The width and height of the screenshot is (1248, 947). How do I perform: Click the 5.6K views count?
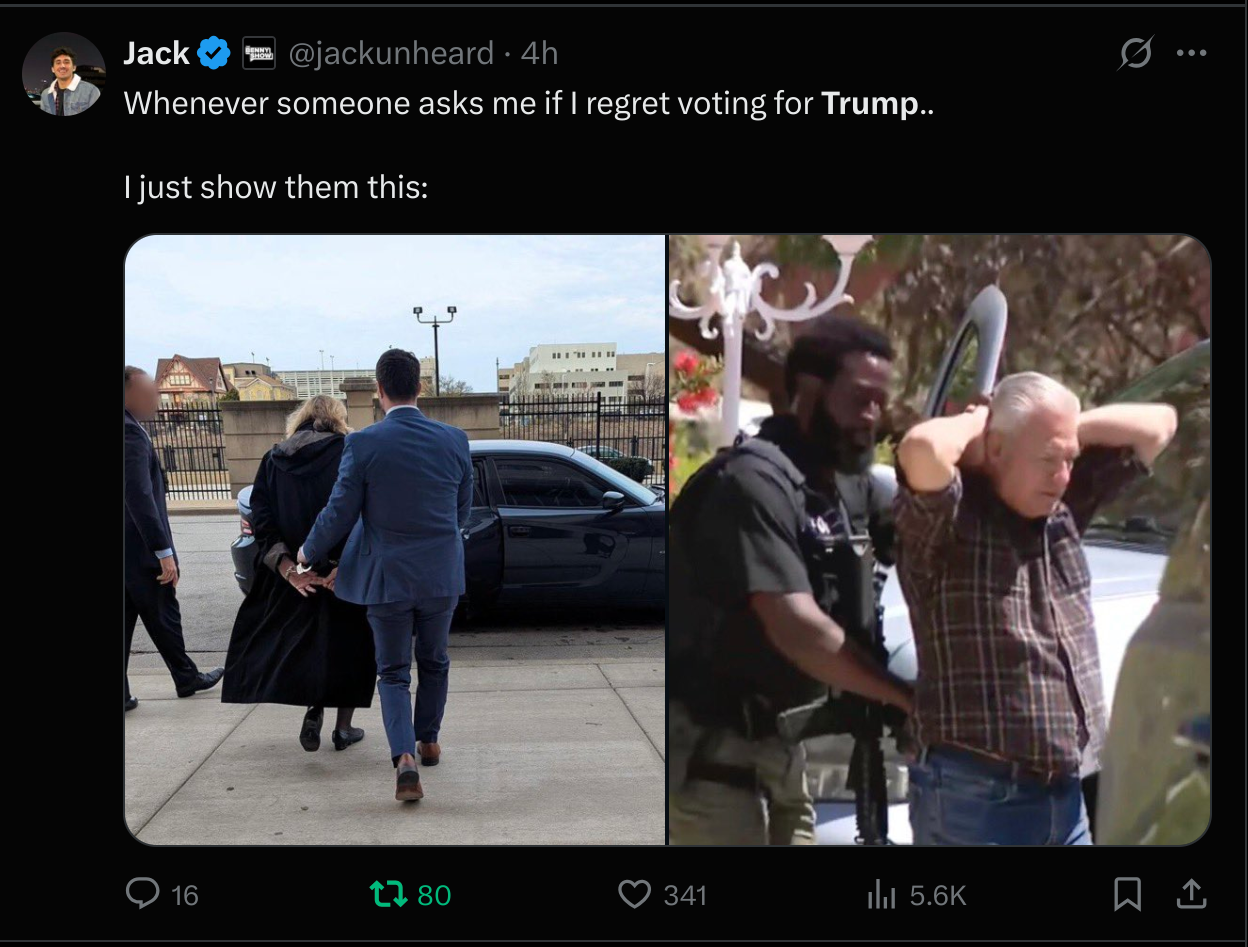click(x=937, y=894)
